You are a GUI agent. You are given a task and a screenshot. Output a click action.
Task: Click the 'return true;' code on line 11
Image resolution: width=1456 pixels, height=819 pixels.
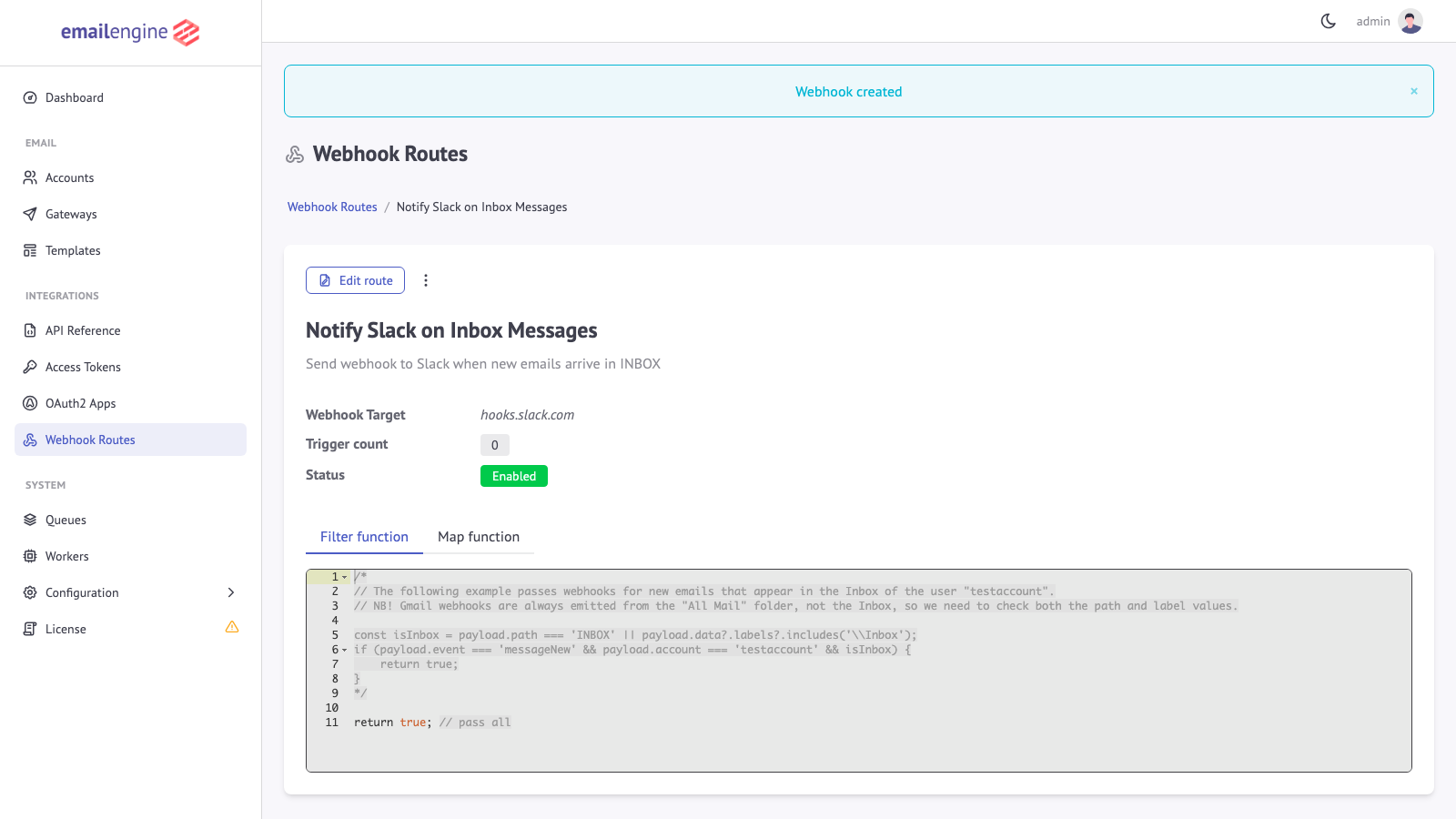[x=393, y=723]
